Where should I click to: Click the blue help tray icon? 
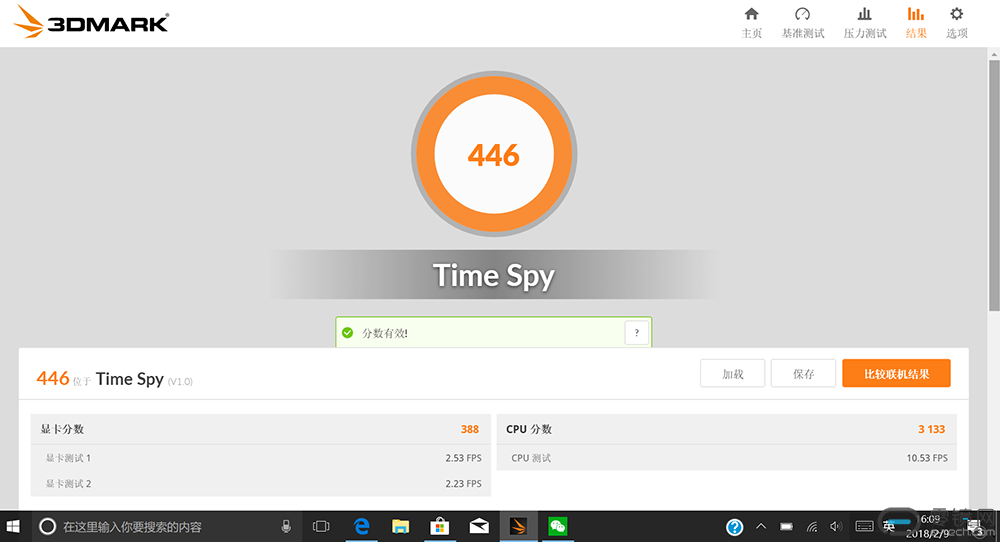tap(735, 527)
